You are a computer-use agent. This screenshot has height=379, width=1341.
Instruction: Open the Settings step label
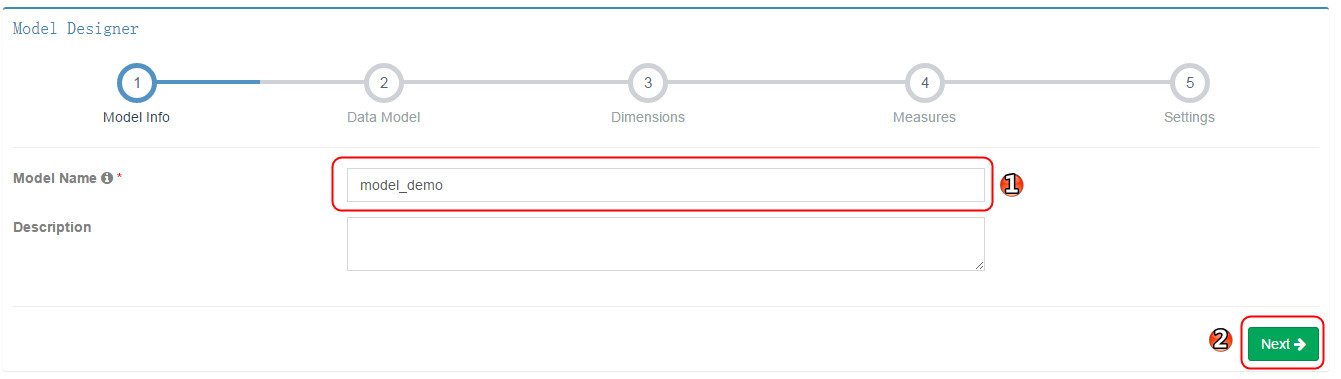point(1189,117)
